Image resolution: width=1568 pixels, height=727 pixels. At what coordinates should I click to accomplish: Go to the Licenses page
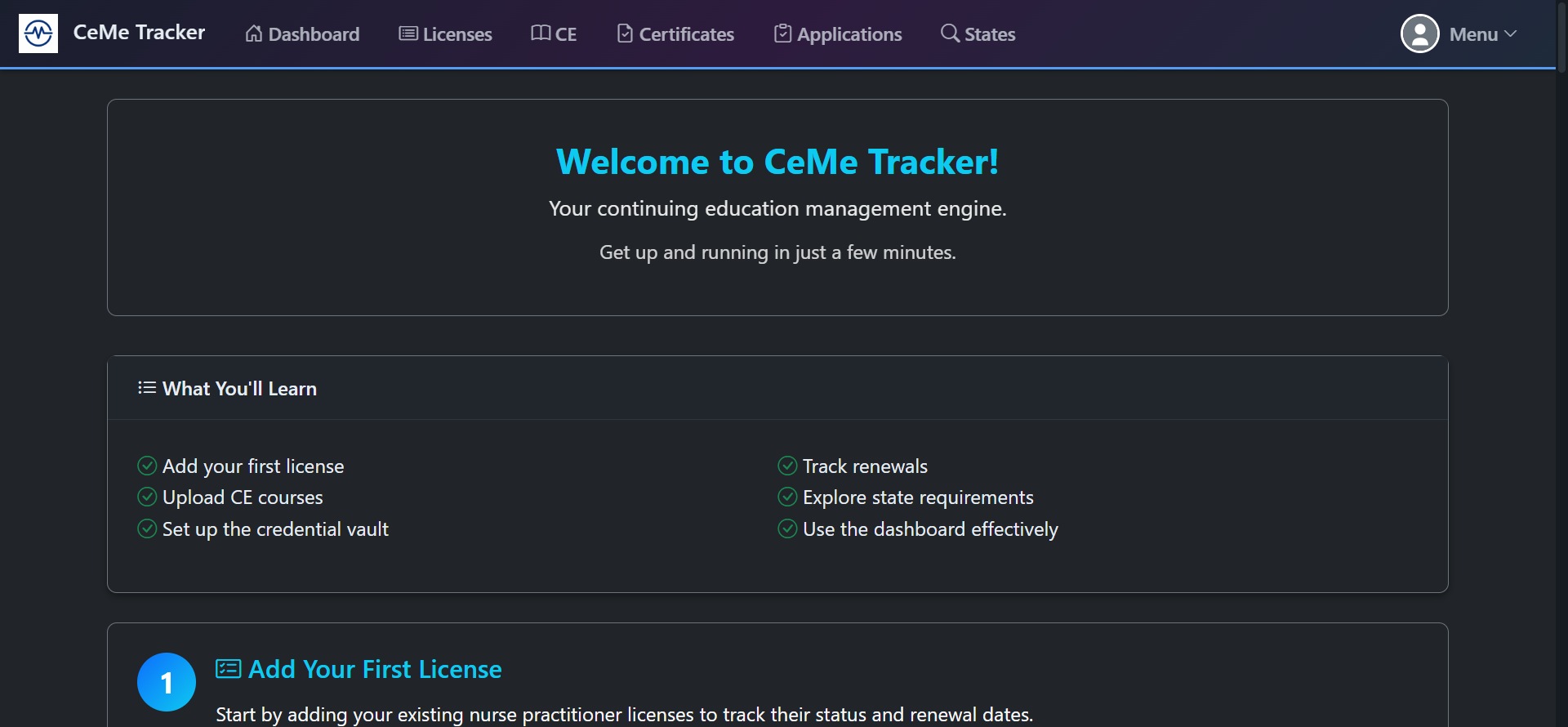coord(445,34)
